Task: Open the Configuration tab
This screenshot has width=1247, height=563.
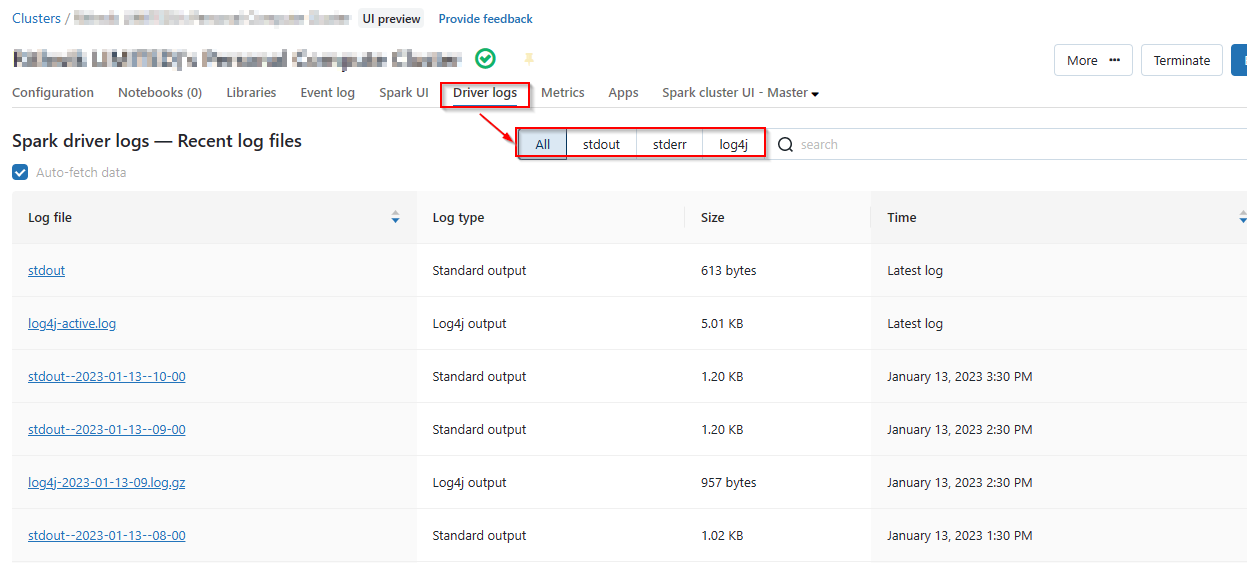Action: click(53, 92)
